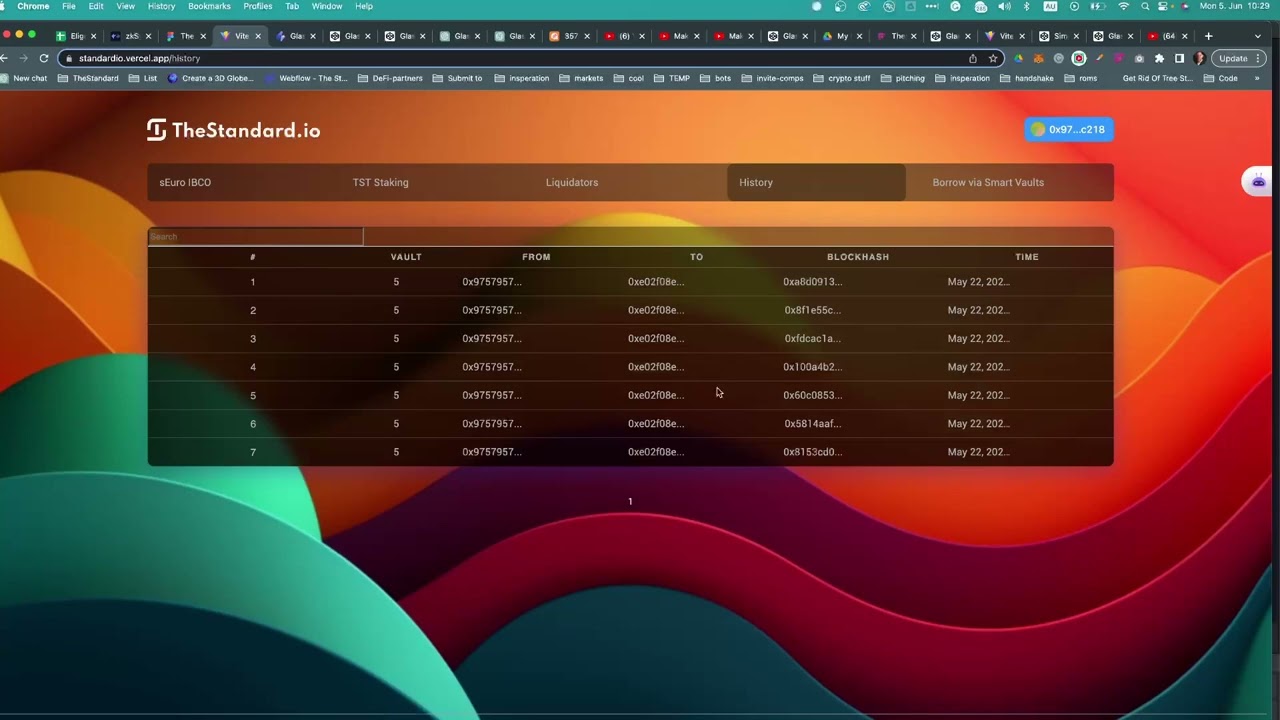1280x720 pixels.
Task: Open a new browser tab
Action: point(1208,36)
